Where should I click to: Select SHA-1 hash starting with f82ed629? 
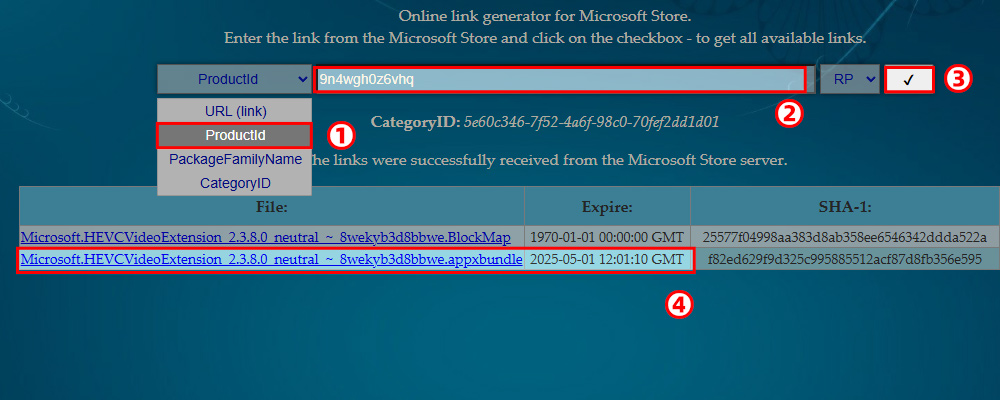844,259
